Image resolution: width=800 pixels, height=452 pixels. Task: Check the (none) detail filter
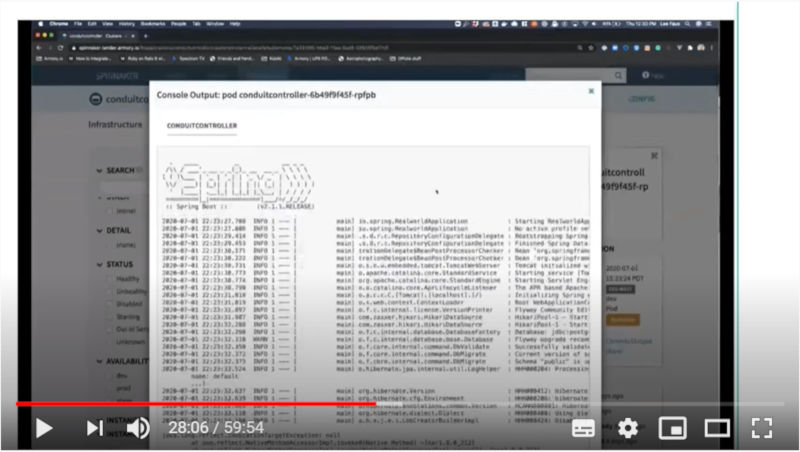[x=110, y=245]
